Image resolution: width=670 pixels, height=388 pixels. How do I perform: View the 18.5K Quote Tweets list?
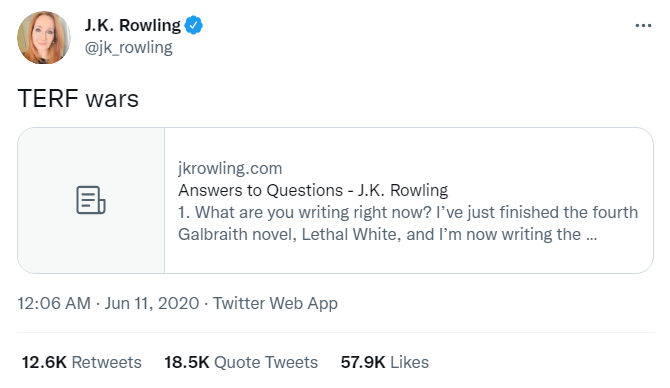click(241, 362)
